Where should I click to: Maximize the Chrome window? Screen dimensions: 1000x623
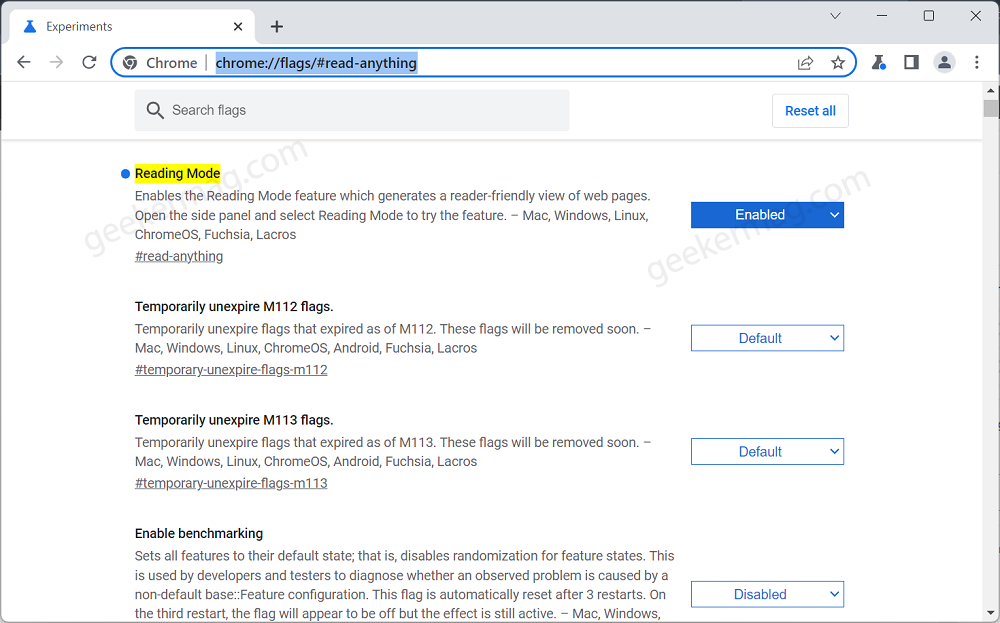point(929,16)
